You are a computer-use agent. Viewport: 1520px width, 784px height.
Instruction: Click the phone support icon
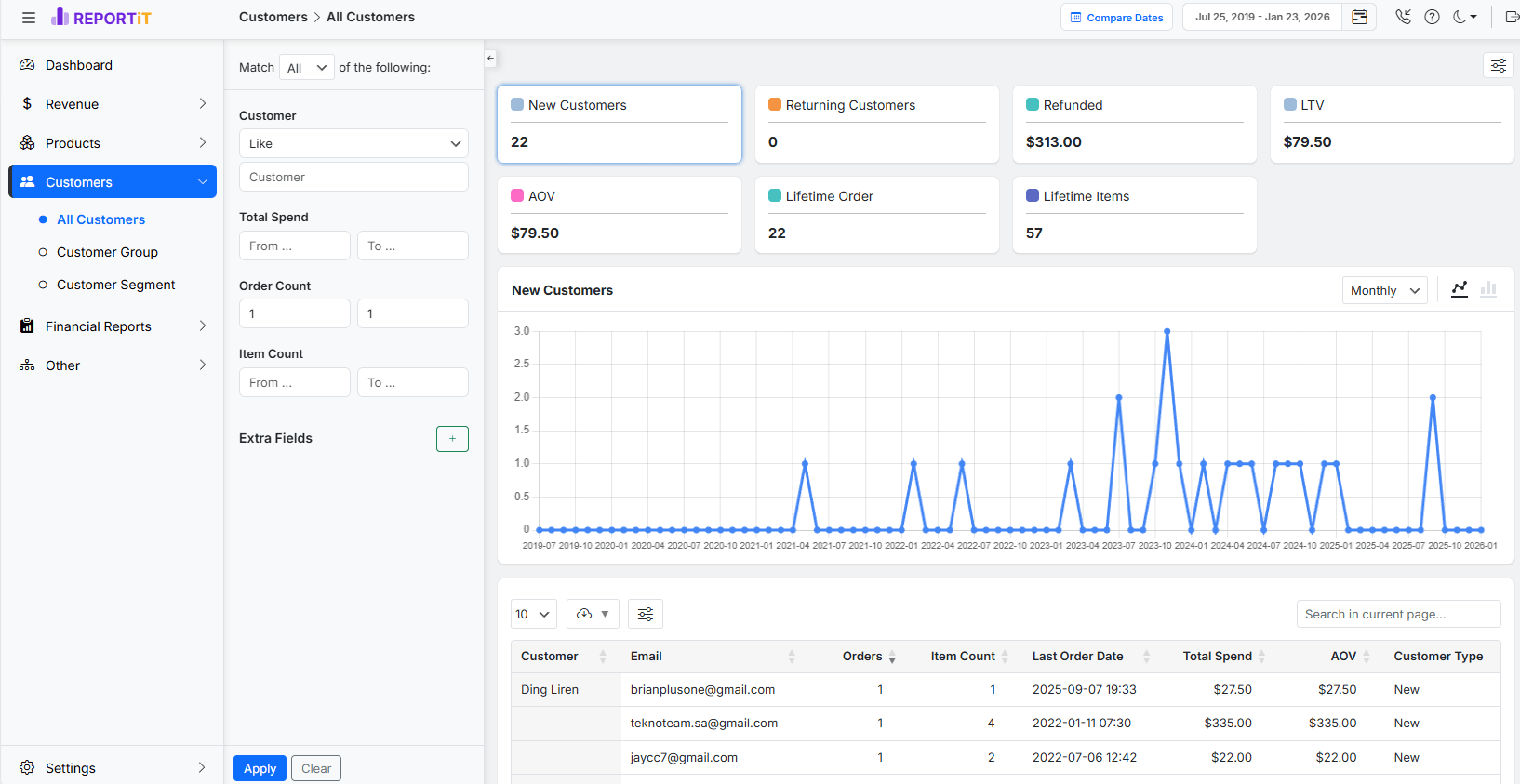[x=1403, y=17]
